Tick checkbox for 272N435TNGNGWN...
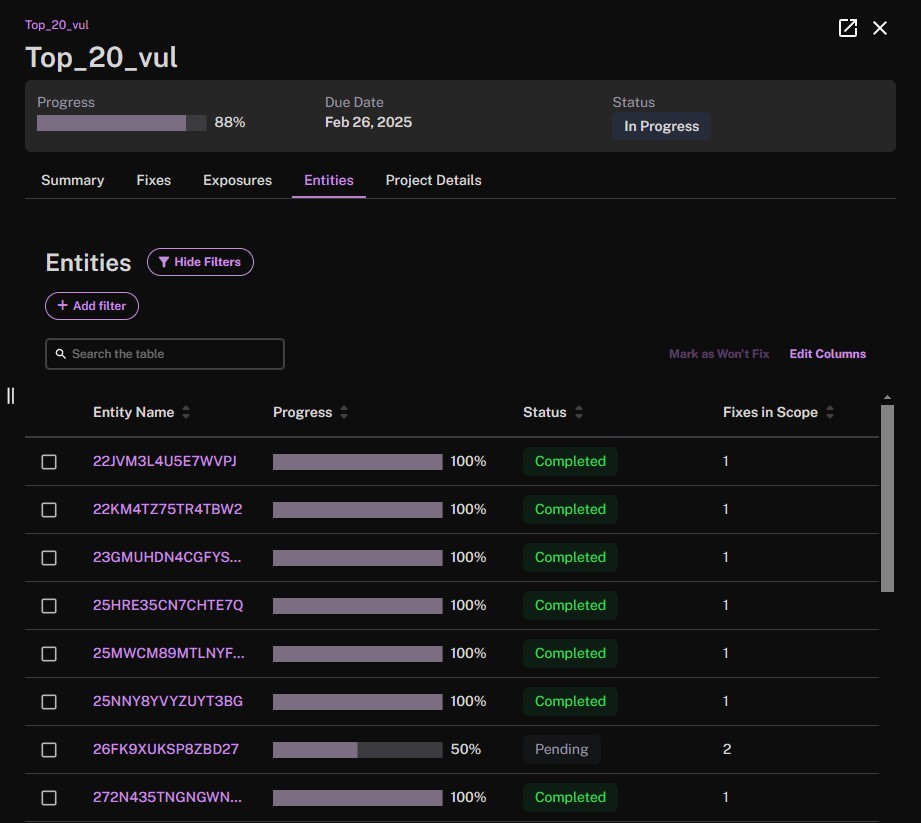Screen dimensions: 921x823 (49, 798)
